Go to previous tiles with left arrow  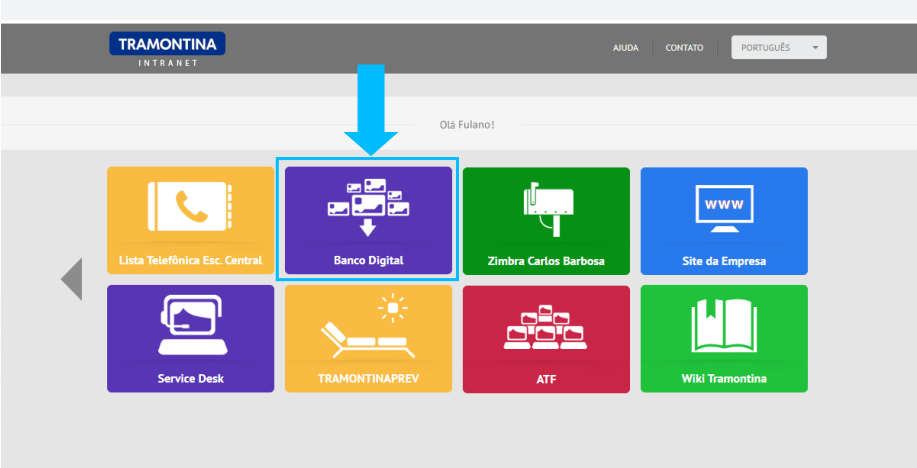(71, 279)
